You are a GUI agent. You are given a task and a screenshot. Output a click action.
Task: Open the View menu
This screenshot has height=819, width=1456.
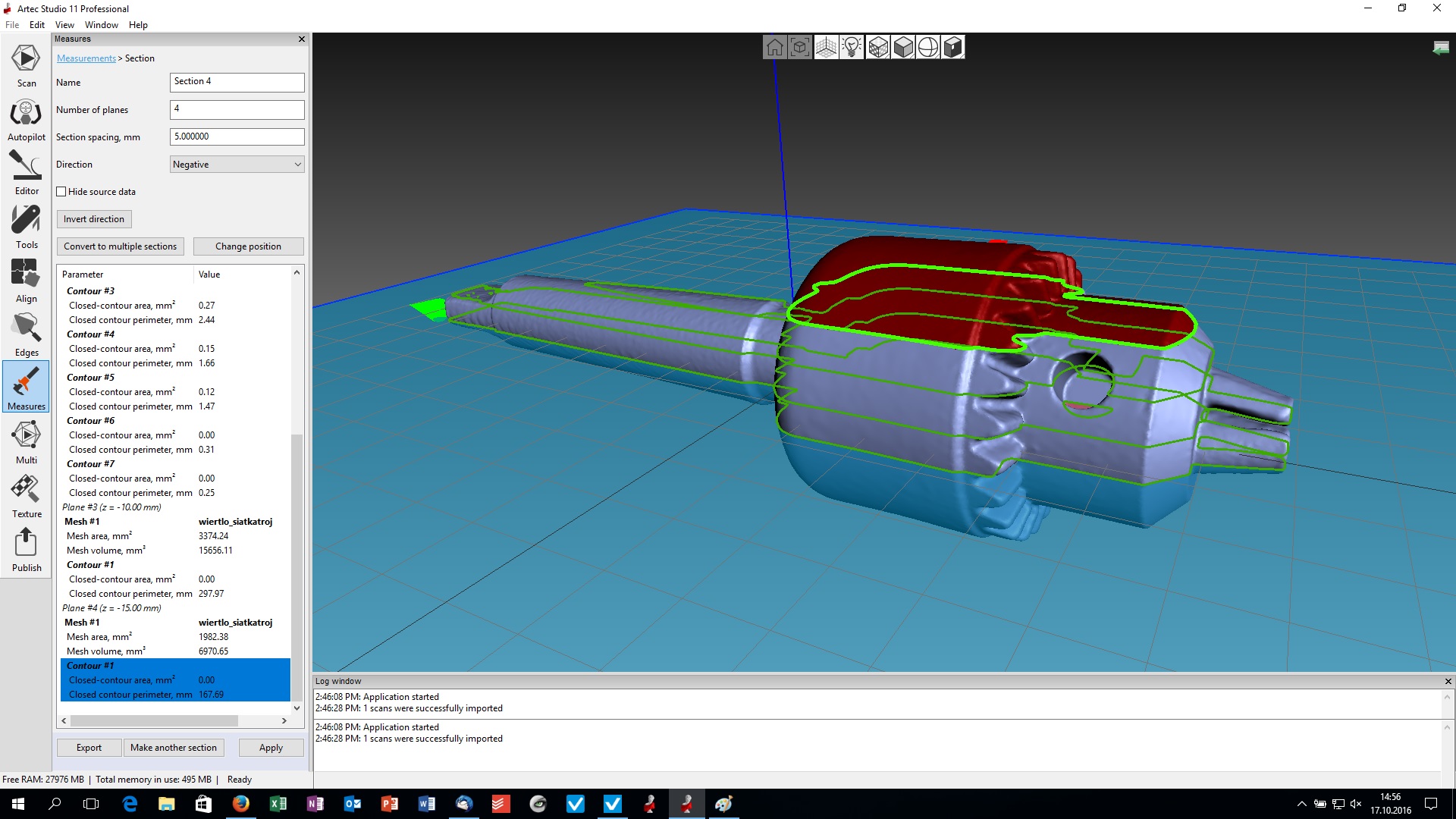point(64,24)
